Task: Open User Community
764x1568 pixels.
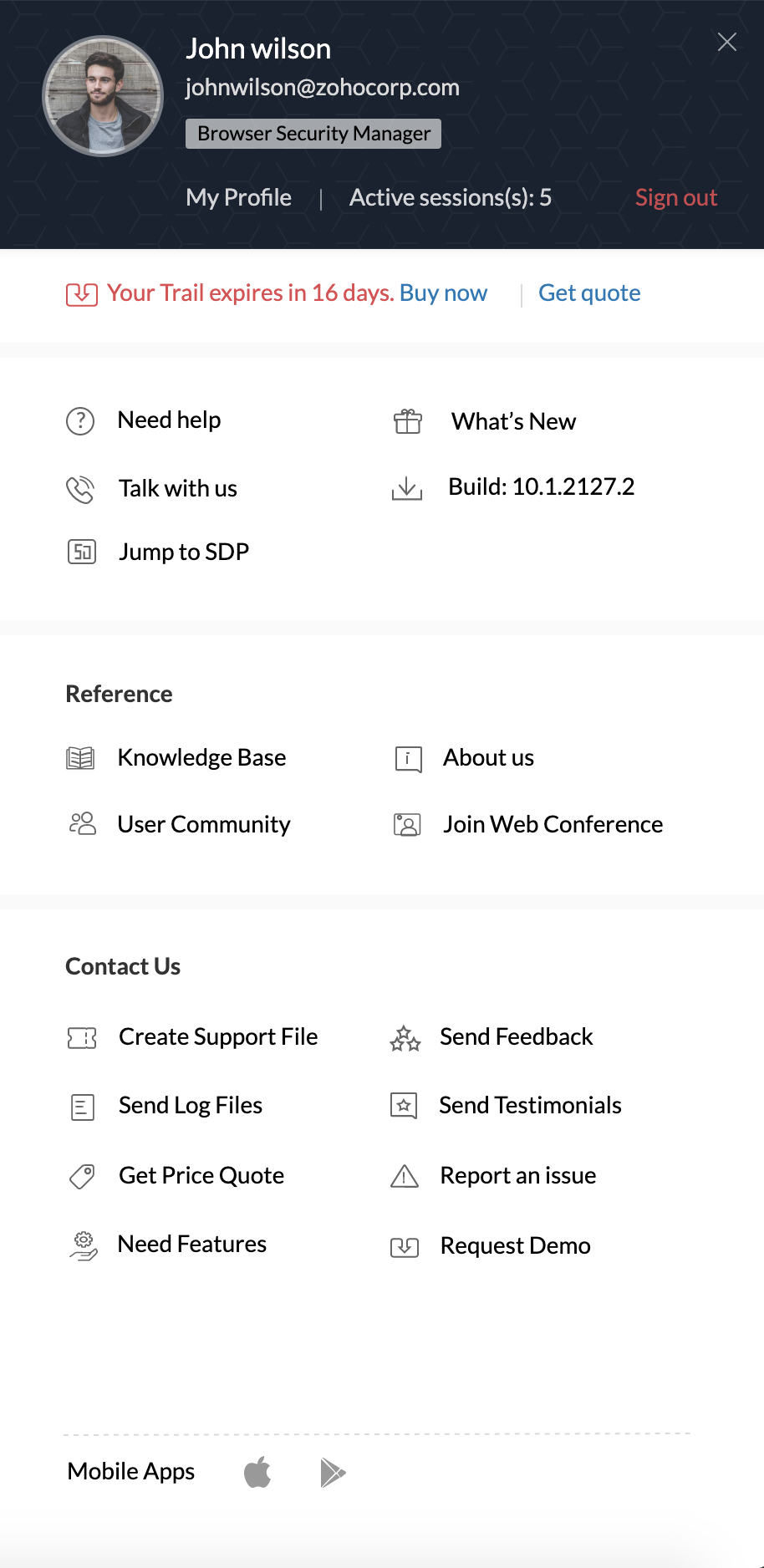Action: [x=204, y=824]
